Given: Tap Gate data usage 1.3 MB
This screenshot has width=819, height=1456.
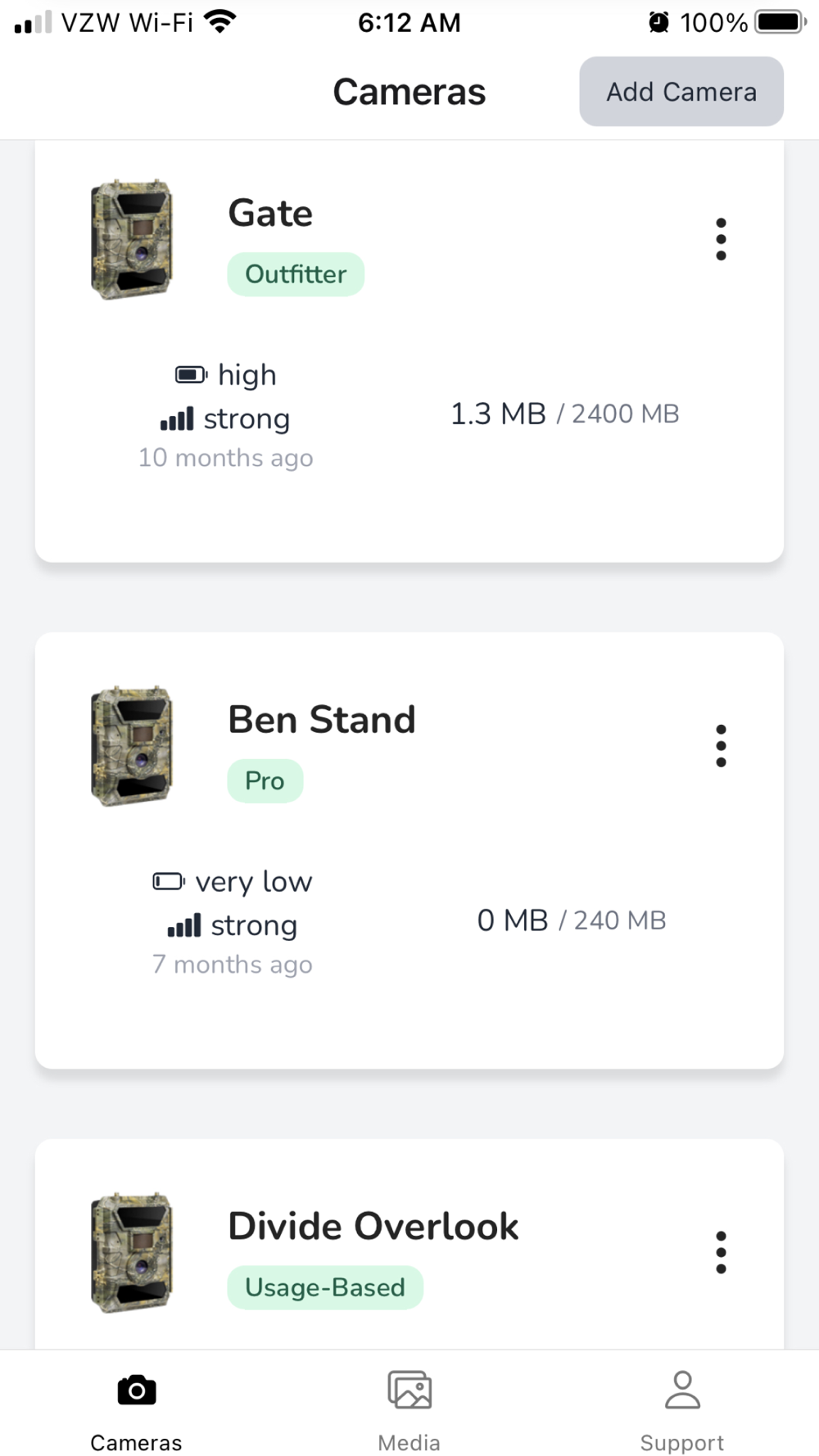Looking at the screenshot, I should [498, 414].
